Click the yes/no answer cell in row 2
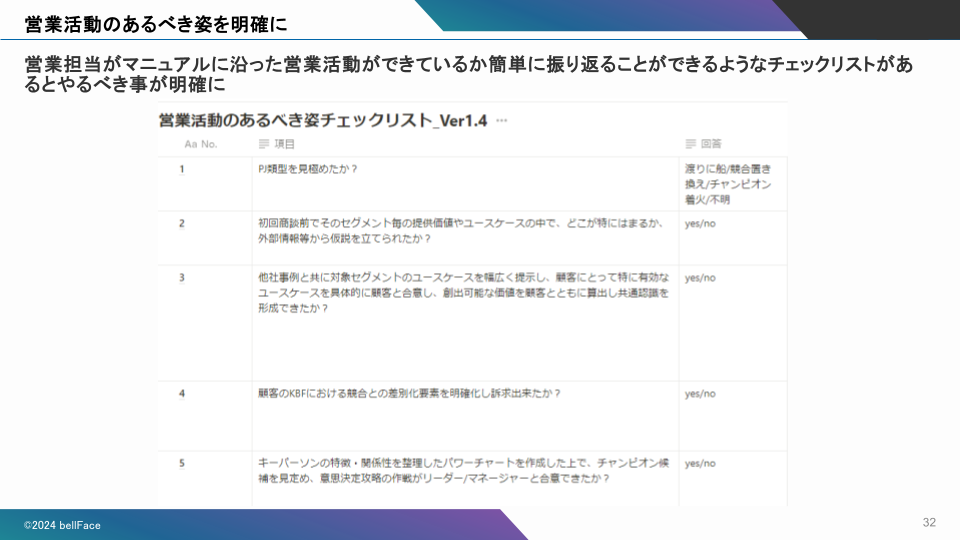Image resolution: width=960 pixels, height=540 pixels. tap(700, 223)
